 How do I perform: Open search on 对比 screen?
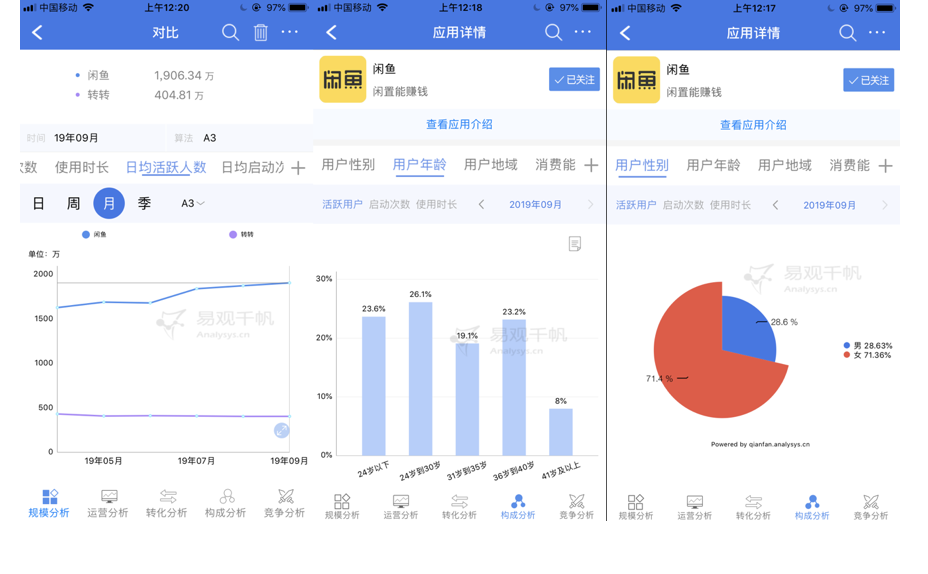coord(230,33)
